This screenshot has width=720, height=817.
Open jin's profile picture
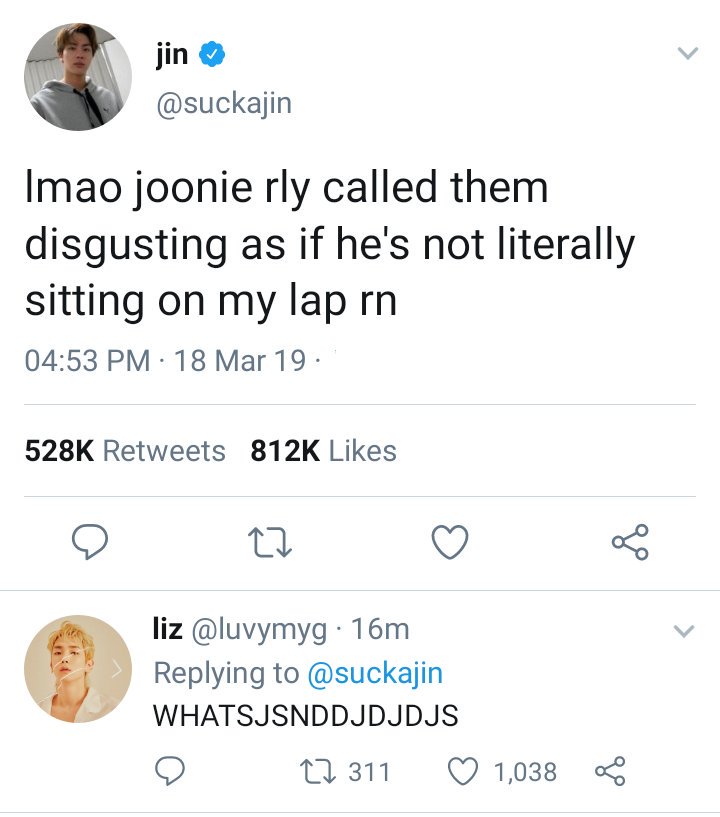coord(78,77)
